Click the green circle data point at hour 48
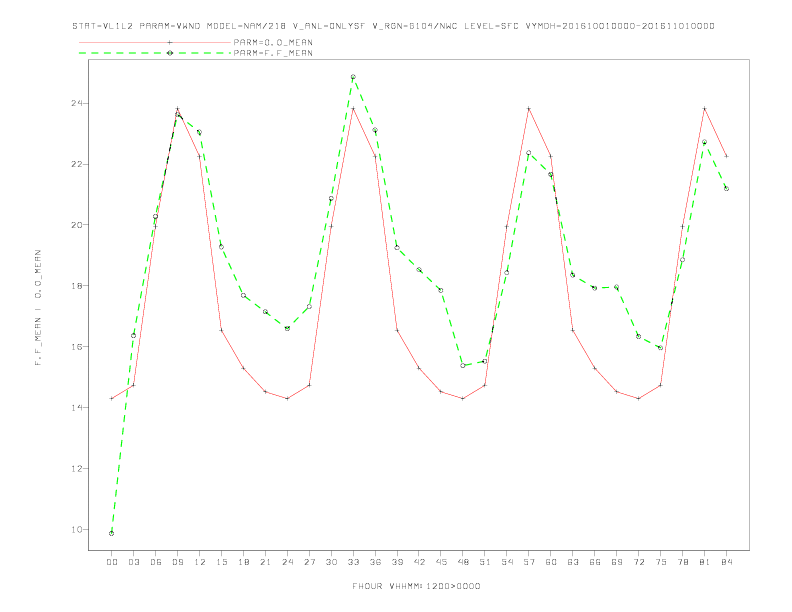The height and width of the screenshot is (612, 792). 463,366
